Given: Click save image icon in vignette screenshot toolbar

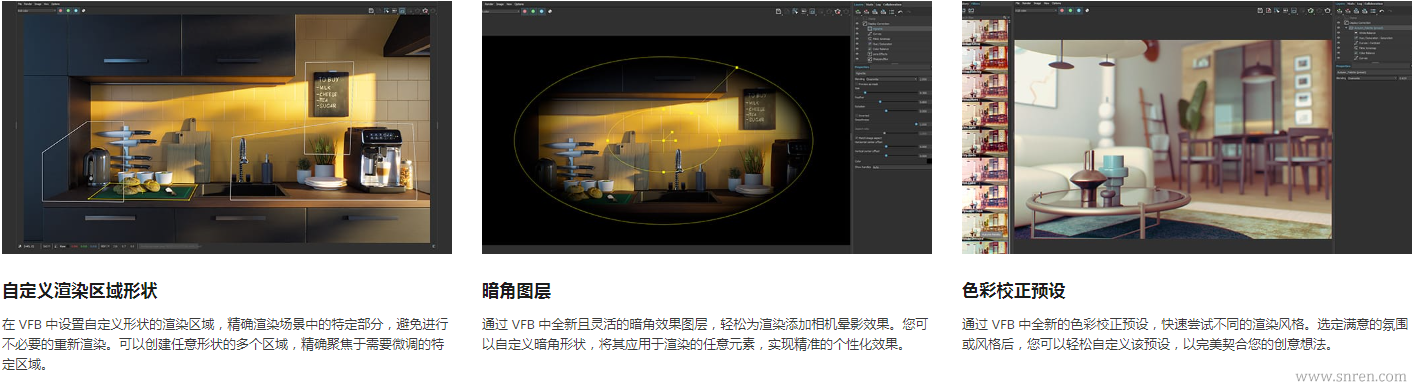Looking at the screenshot, I should [x=778, y=12].
